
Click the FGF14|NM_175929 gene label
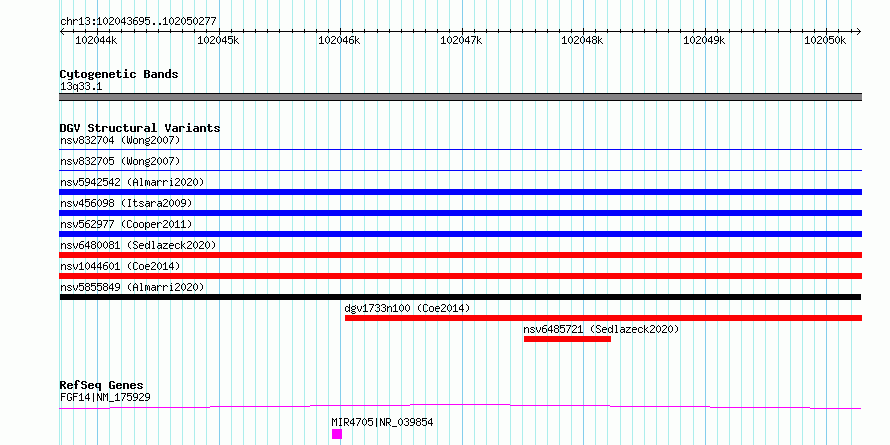(105, 397)
